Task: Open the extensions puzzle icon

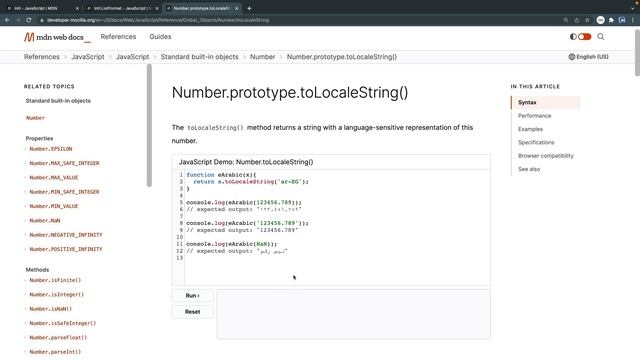Action: pos(611,20)
